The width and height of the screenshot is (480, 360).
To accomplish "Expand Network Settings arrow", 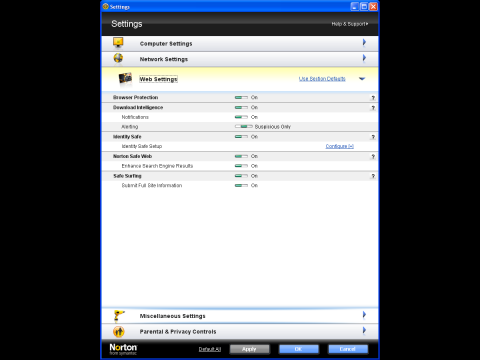I will tap(364, 58).
